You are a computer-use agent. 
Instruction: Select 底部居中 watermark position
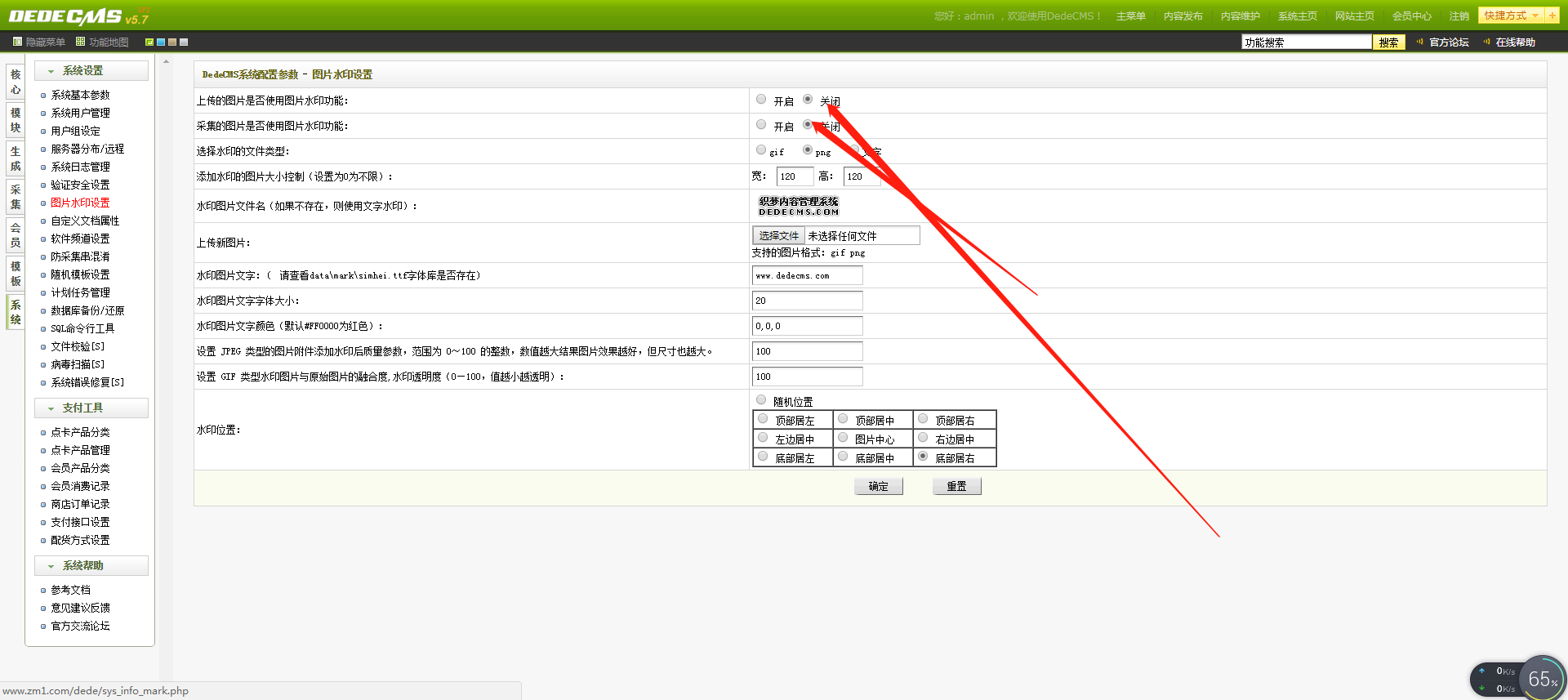click(843, 457)
